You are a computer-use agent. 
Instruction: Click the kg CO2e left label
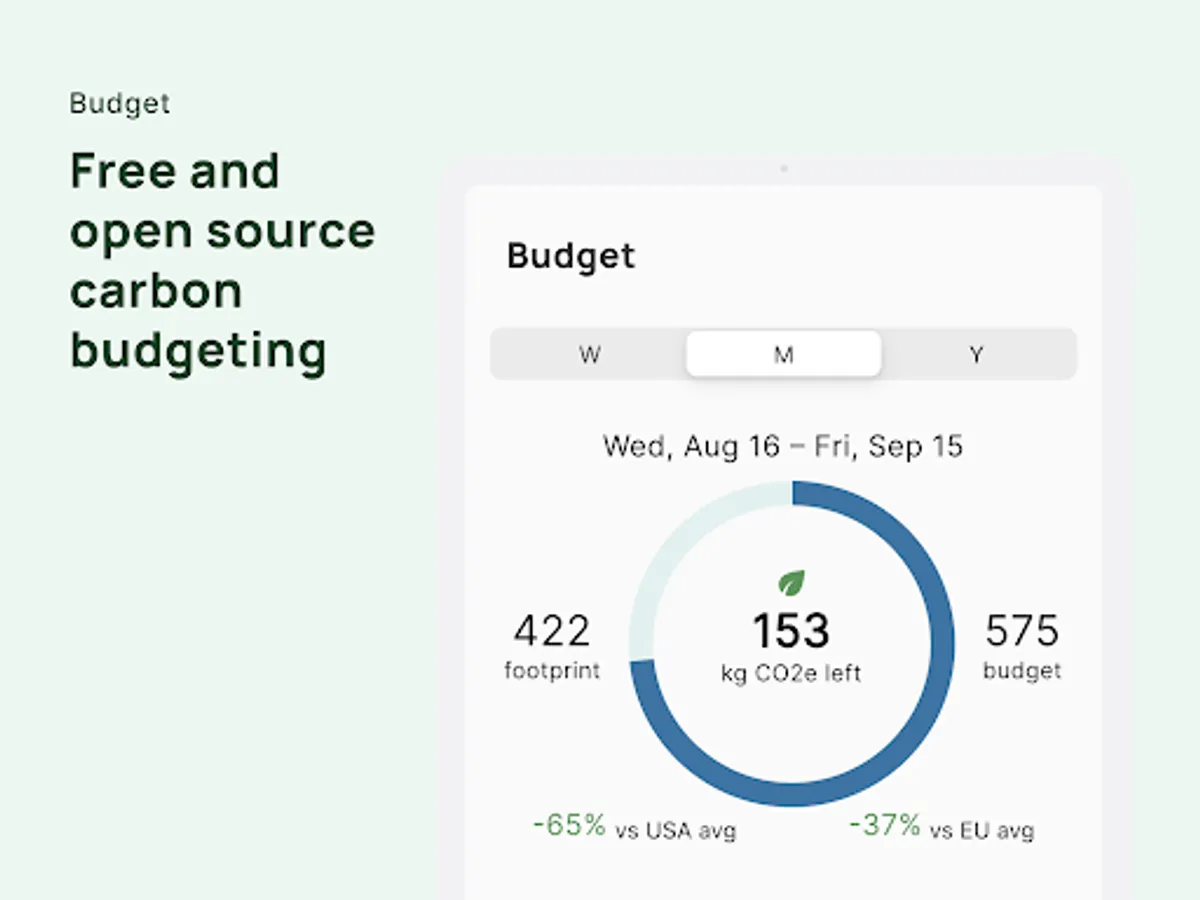790,673
